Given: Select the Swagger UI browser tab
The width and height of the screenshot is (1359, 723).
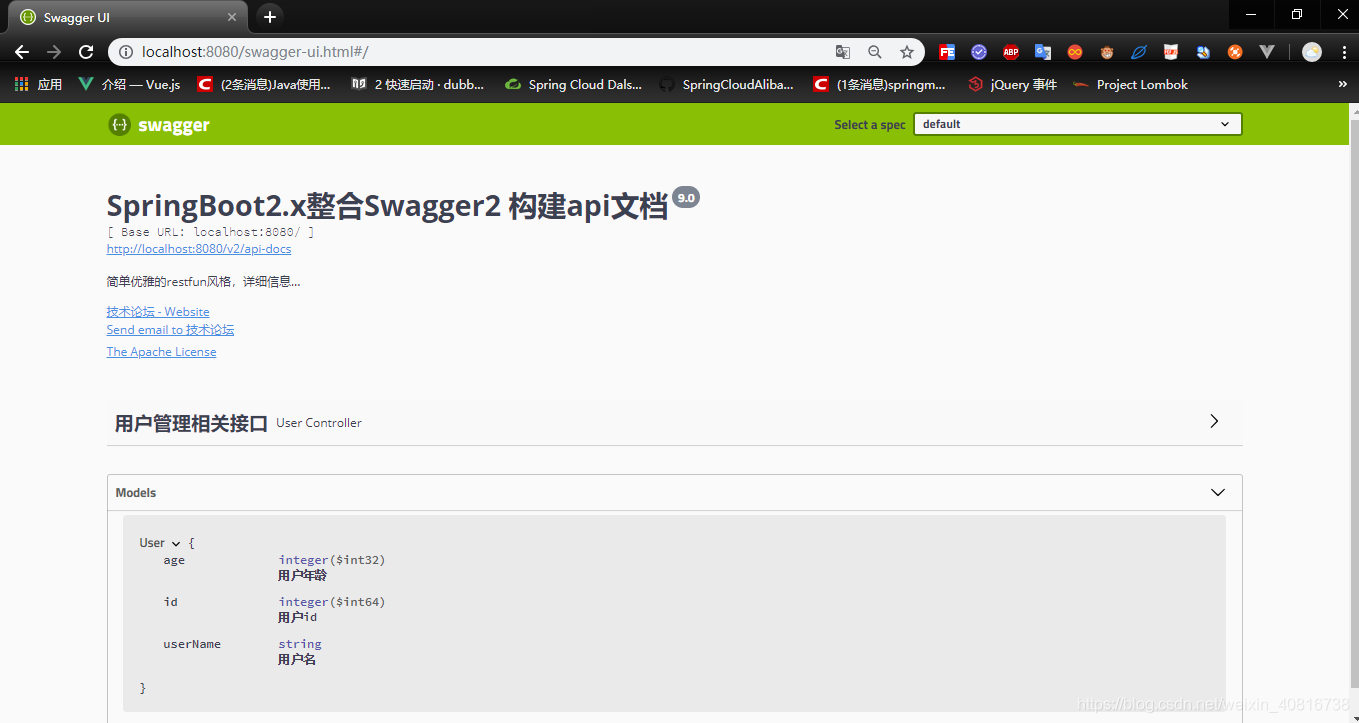Looking at the screenshot, I should click(127, 17).
